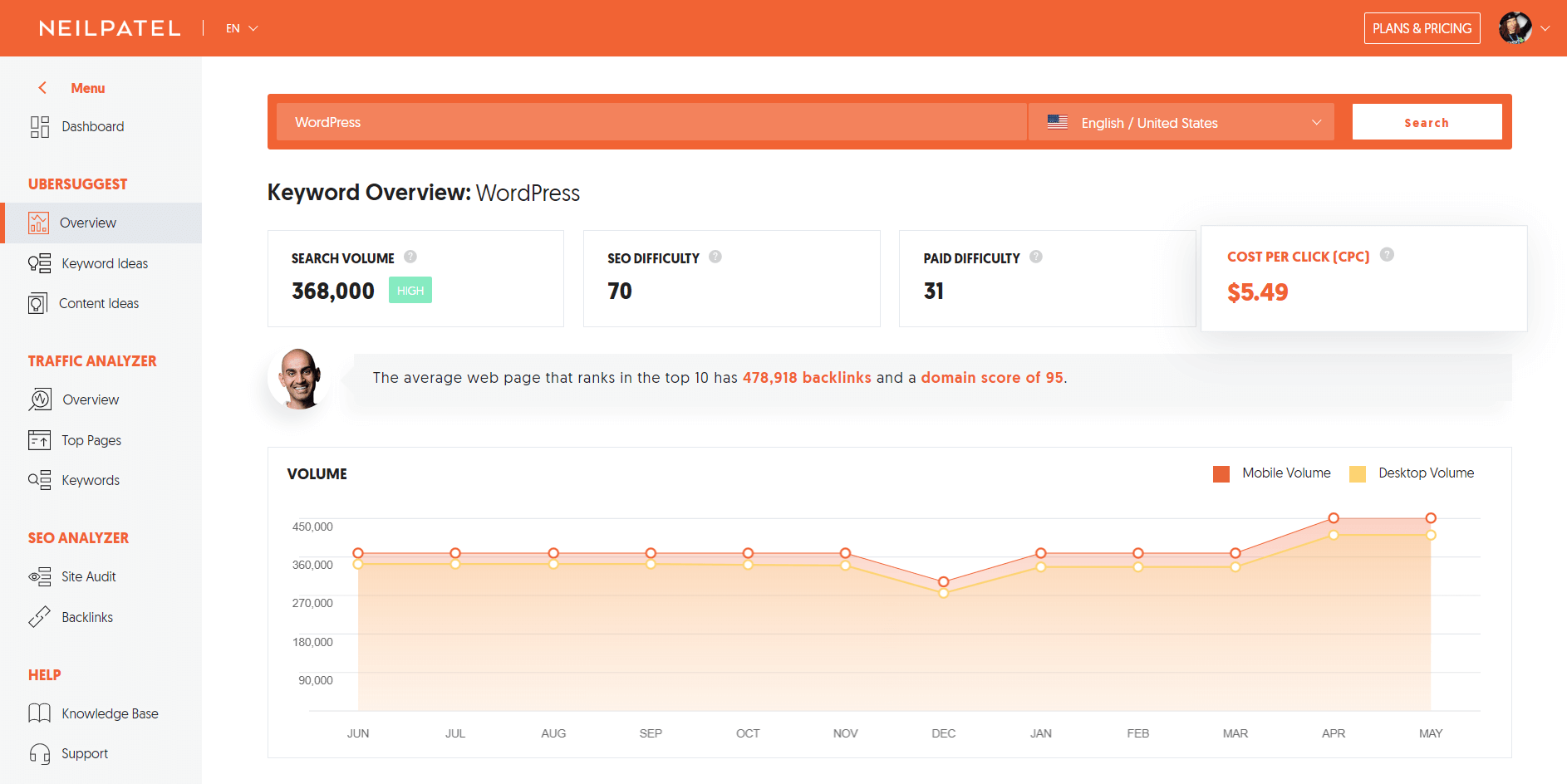
Task: Click the Neil Patel logo
Action: [110, 28]
